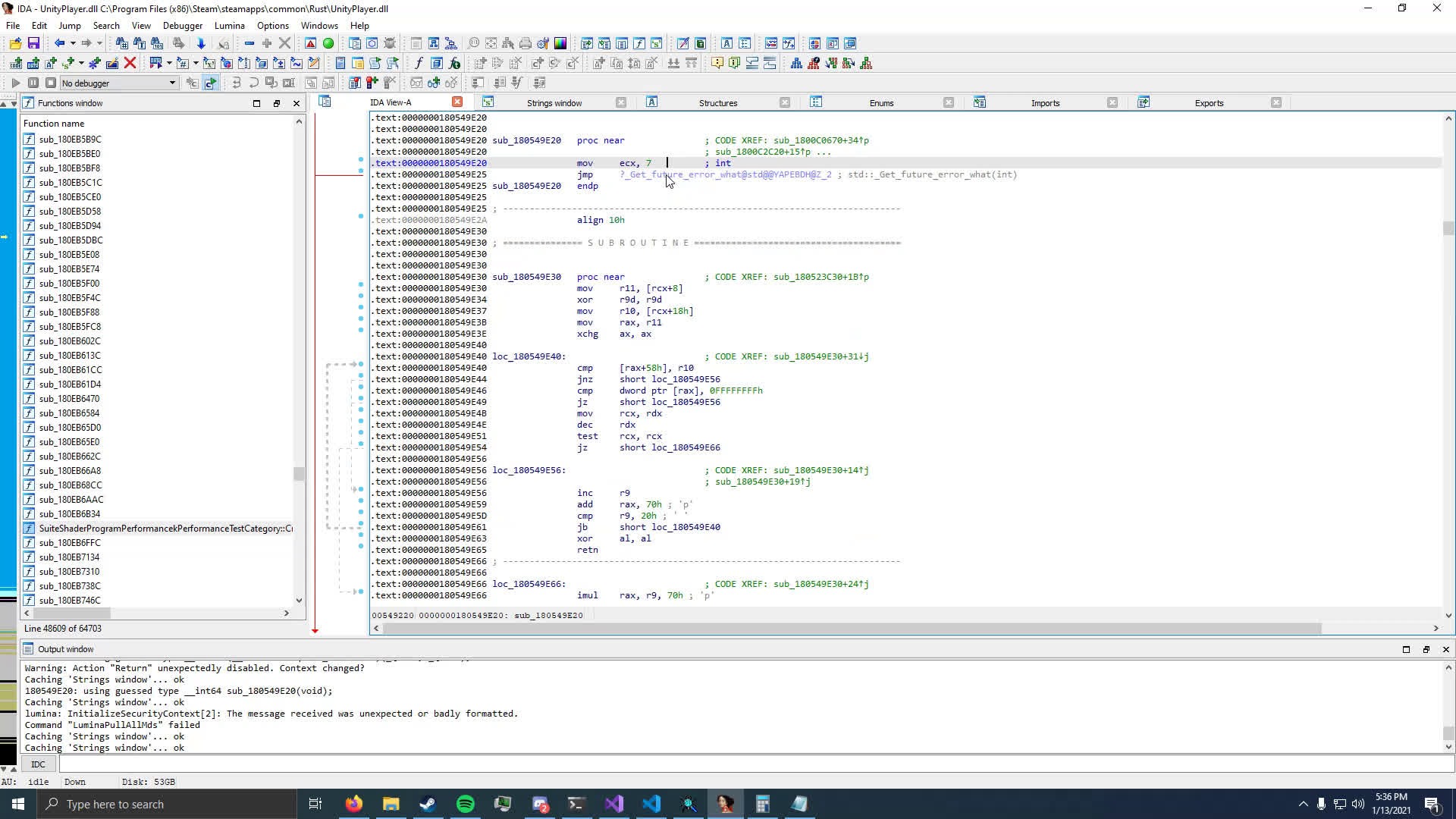
Task: Toggle the highlighted debugger toolbar button
Action: [210, 83]
